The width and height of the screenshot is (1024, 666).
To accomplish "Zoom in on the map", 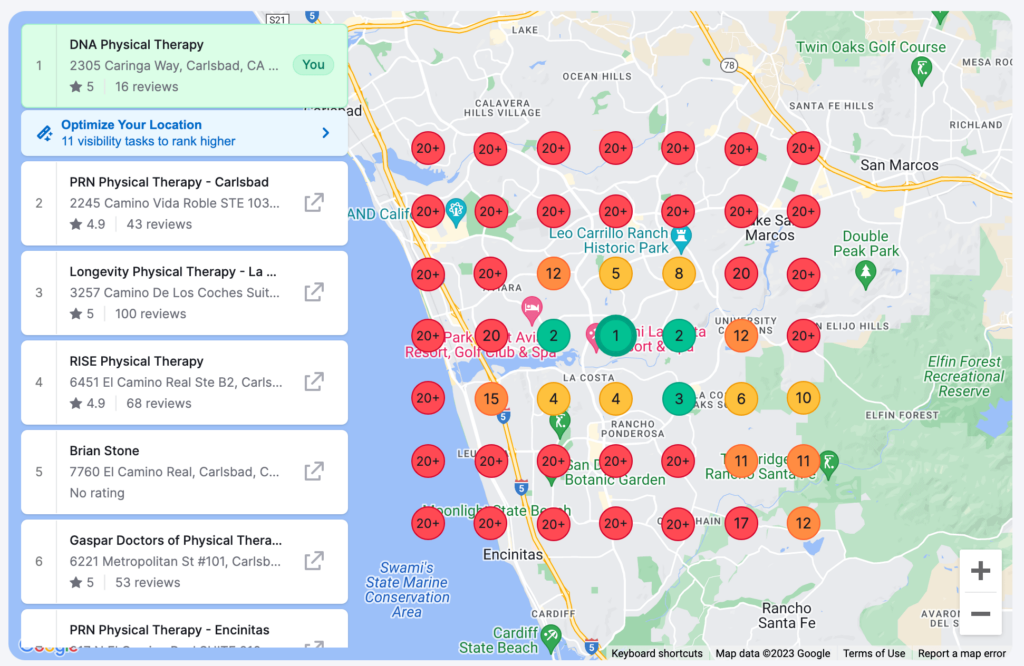I will coord(980,571).
